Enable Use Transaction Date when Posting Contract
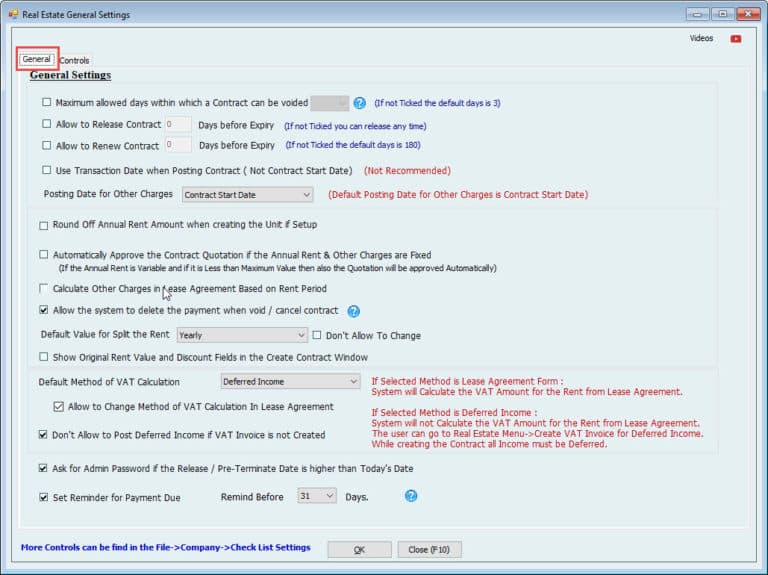 [x=47, y=170]
